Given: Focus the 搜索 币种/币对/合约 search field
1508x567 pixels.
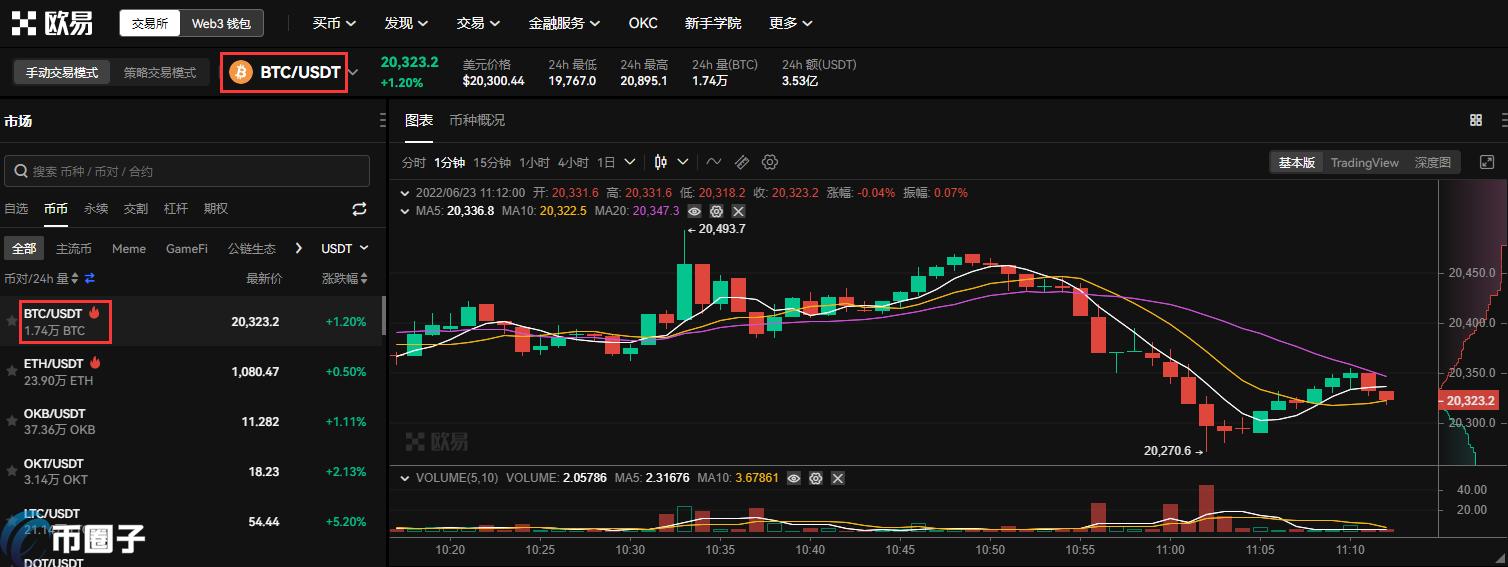Looking at the screenshot, I should click(x=187, y=171).
